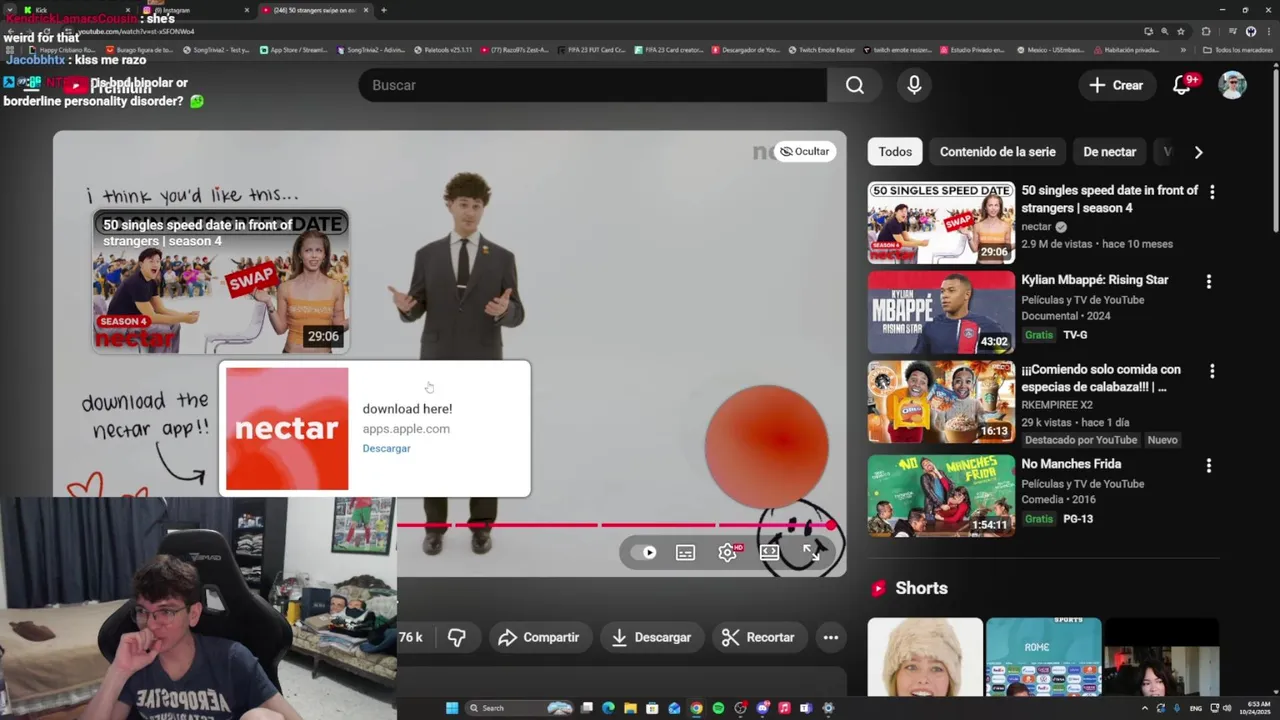This screenshot has height=720, width=1280.
Task: Click Descargar link on nectar app card
Action: (x=386, y=448)
